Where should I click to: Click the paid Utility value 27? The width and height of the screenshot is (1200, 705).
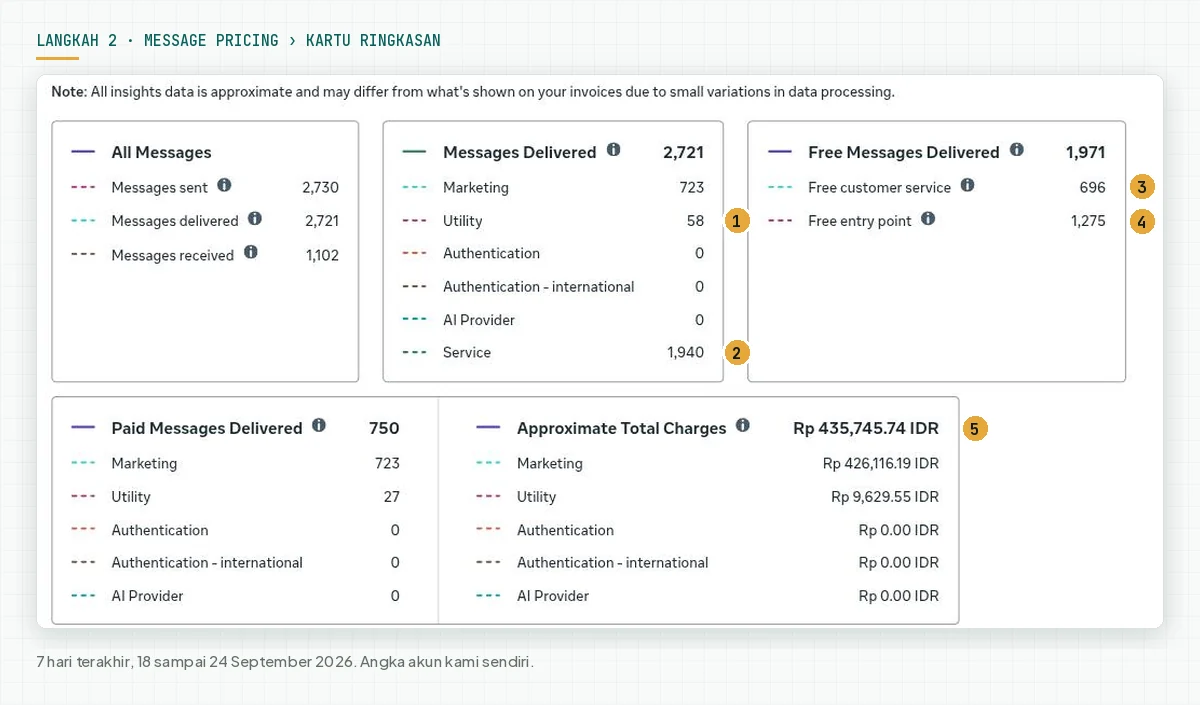pyautogui.click(x=391, y=496)
